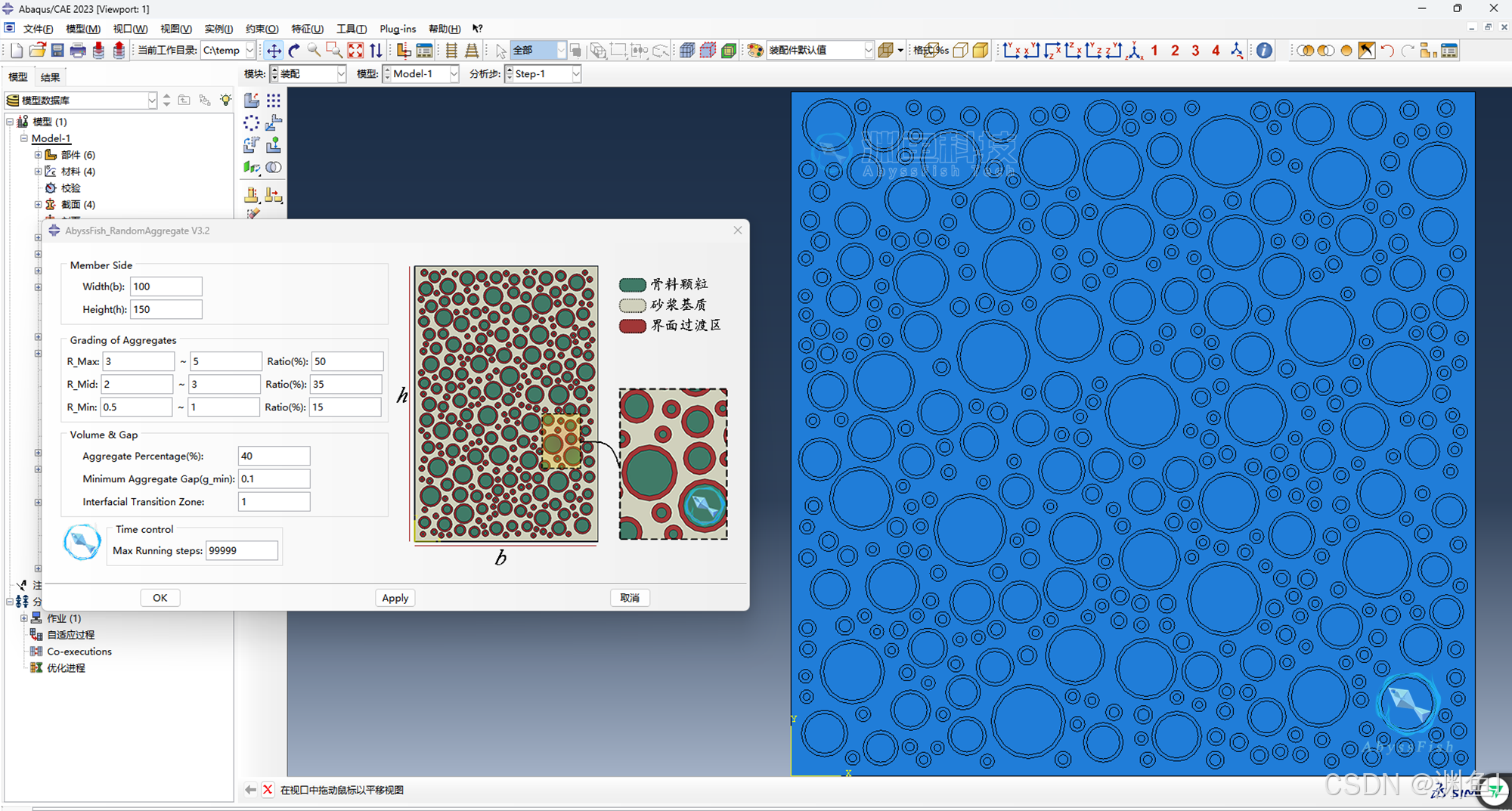Click the Rotate Instance icon in toolbox

[252, 144]
